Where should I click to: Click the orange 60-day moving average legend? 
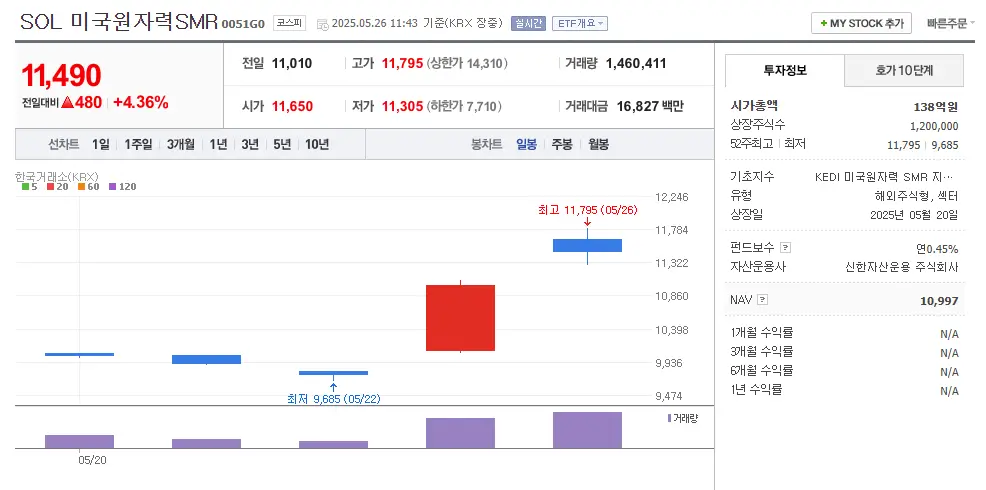click(x=88, y=186)
